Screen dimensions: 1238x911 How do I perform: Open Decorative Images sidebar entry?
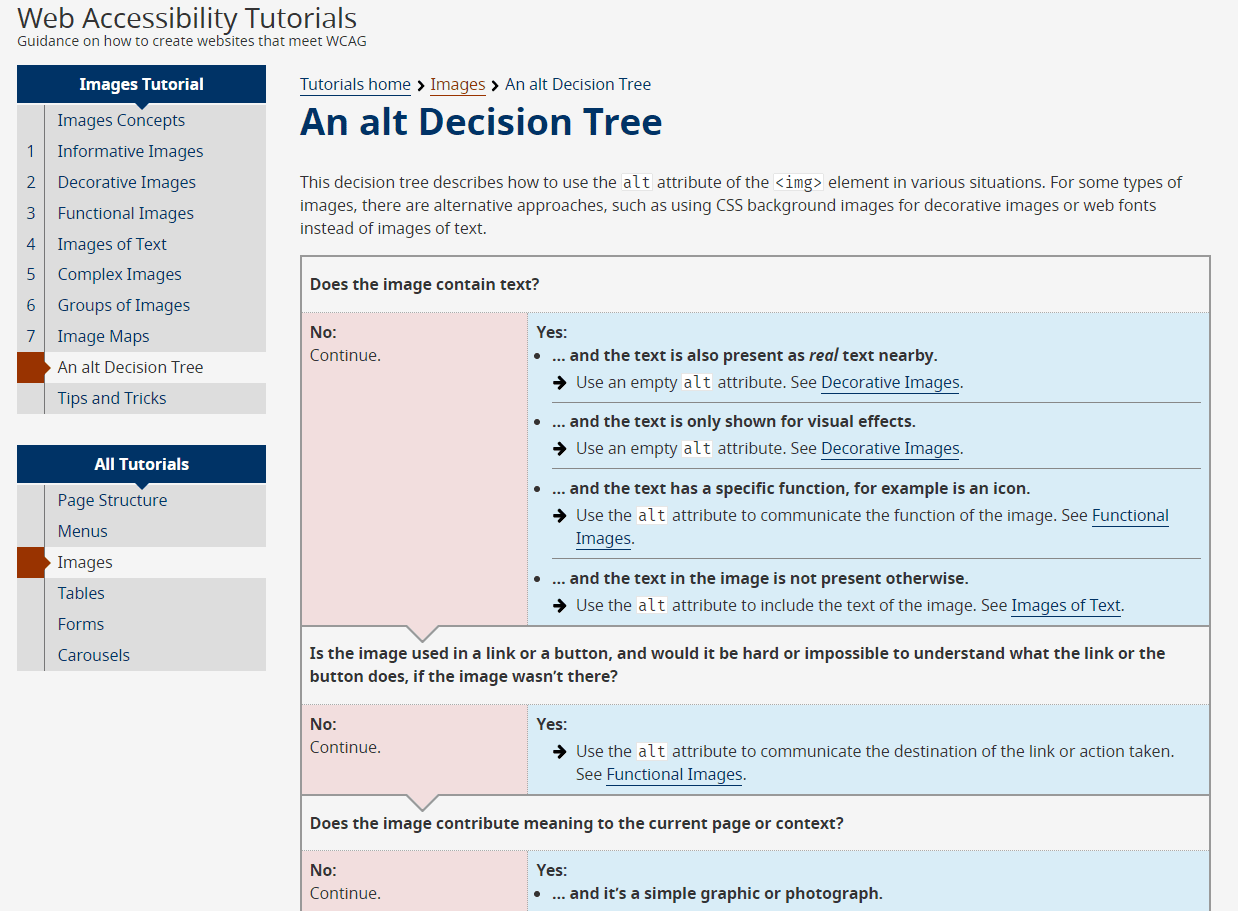tap(126, 182)
